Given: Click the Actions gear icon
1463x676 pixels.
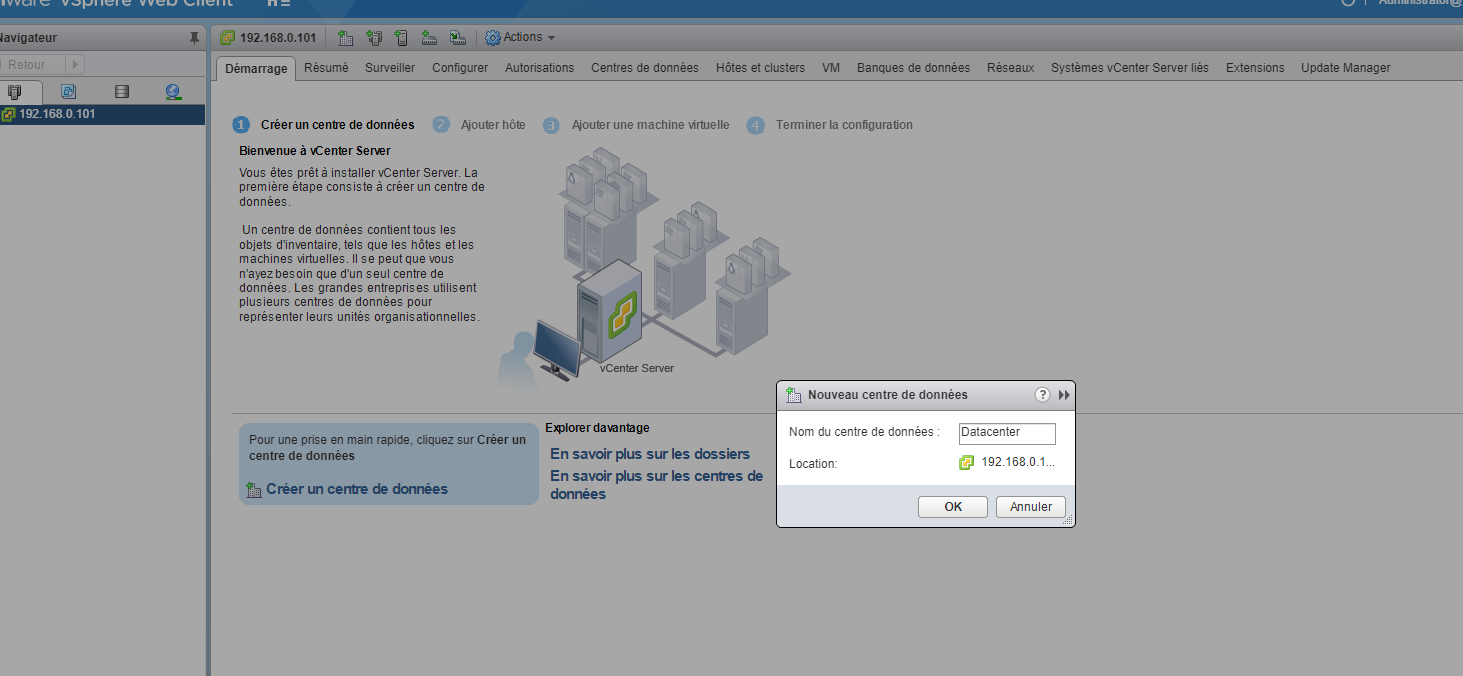Looking at the screenshot, I should click(x=492, y=38).
